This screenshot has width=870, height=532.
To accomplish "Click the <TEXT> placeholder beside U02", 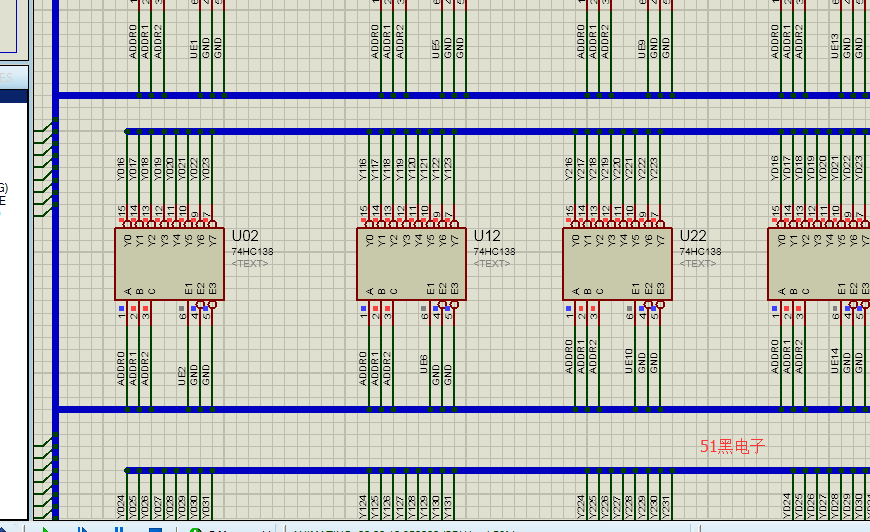I will [250, 264].
